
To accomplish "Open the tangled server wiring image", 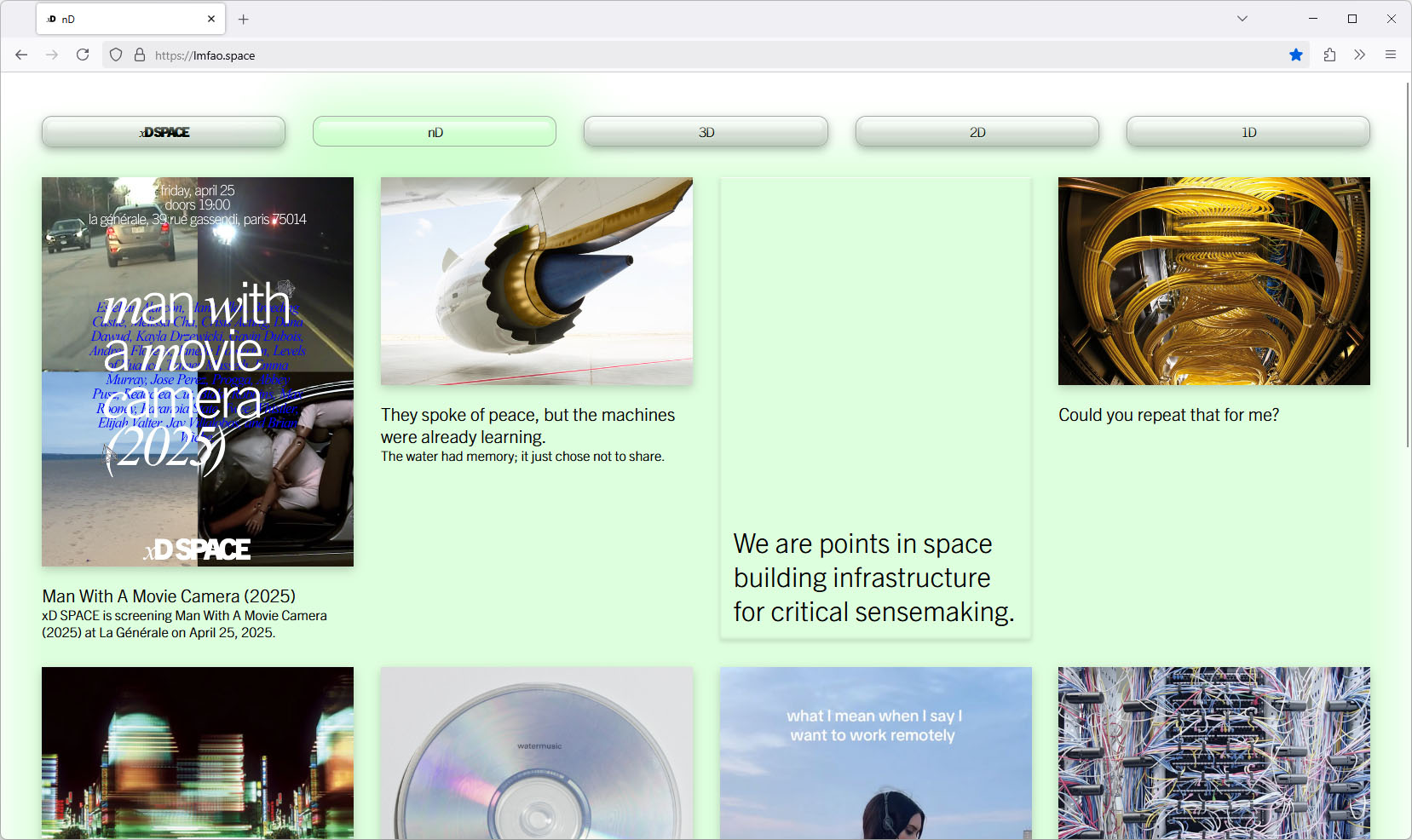I will (1214, 753).
